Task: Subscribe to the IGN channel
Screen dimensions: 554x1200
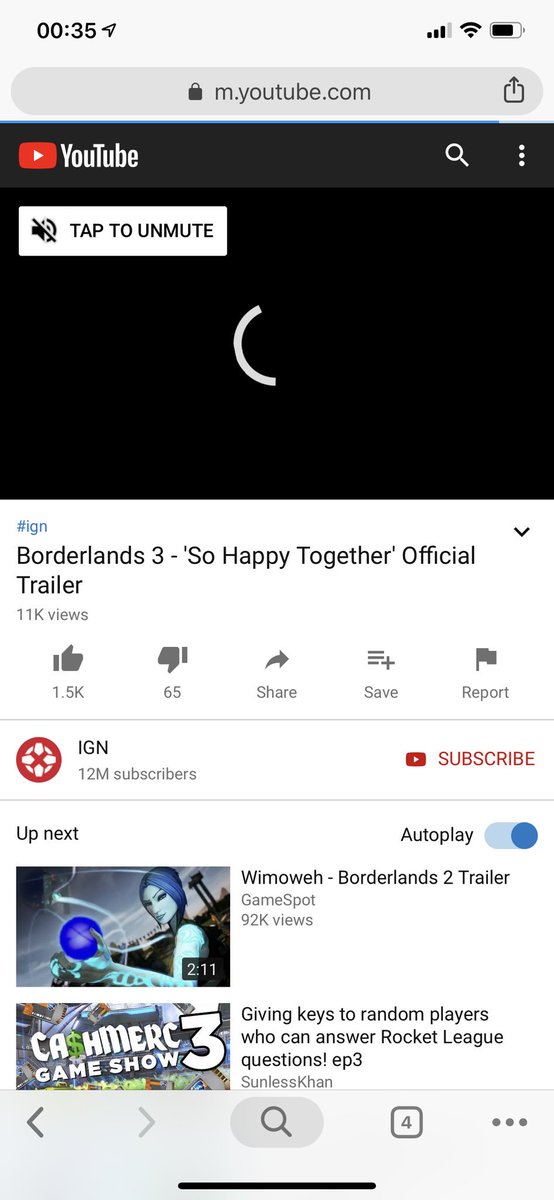Action: tap(470, 759)
